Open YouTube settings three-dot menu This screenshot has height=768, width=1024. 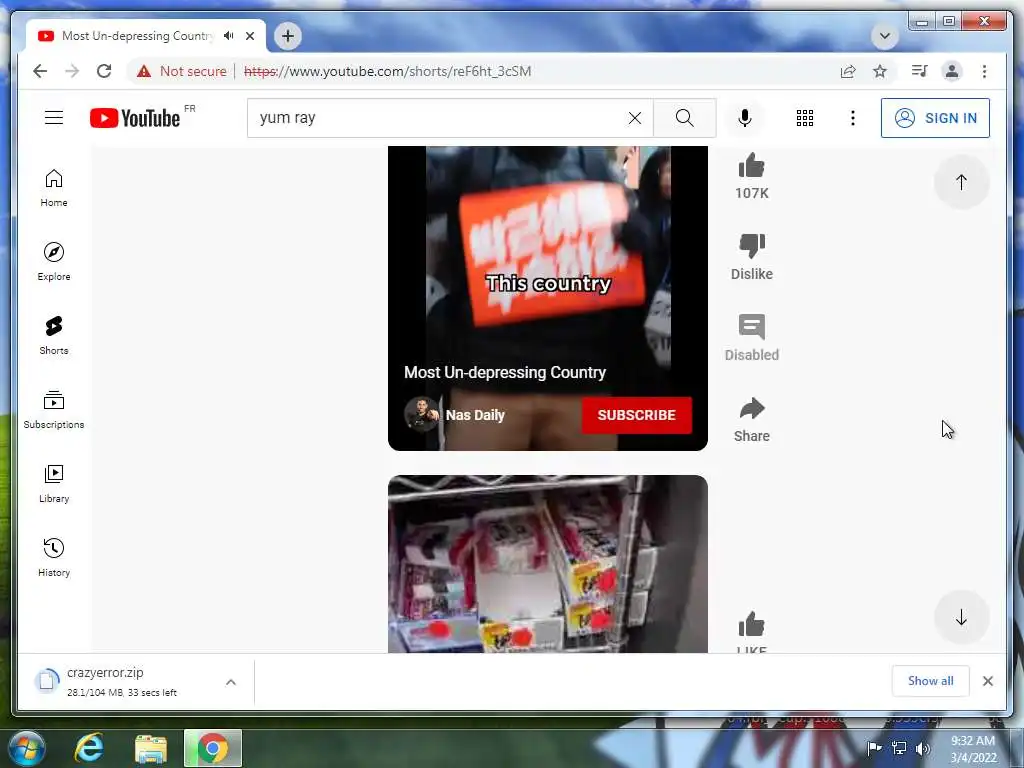point(852,118)
